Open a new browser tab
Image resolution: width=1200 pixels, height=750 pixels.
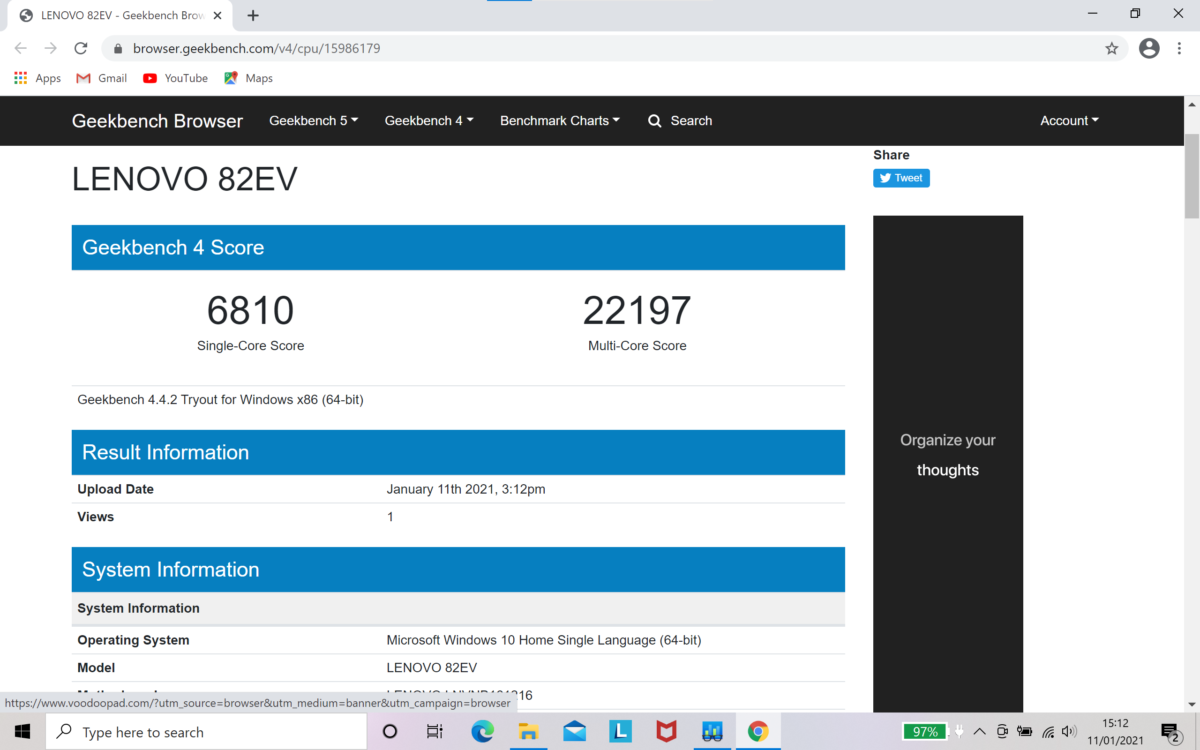253,15
